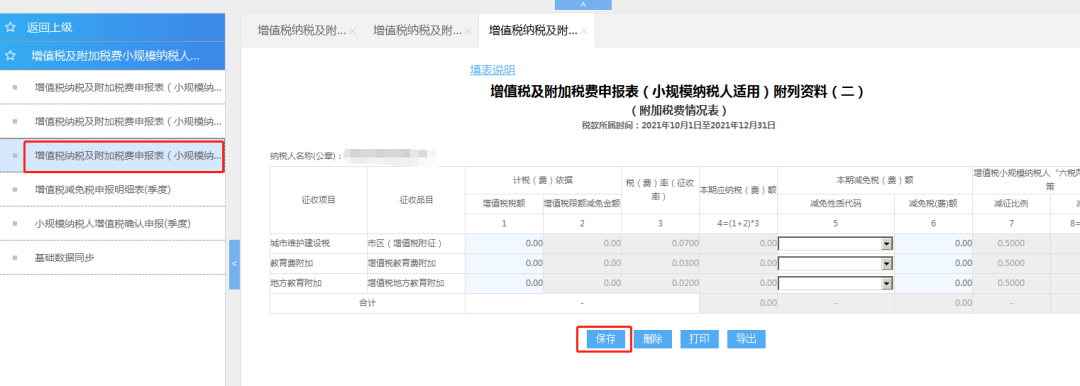Image resolution: width=1080 pixels, height=386 pixels.
Task: Switch to the first 增值税纳税及附 tab
Action: 302,30
